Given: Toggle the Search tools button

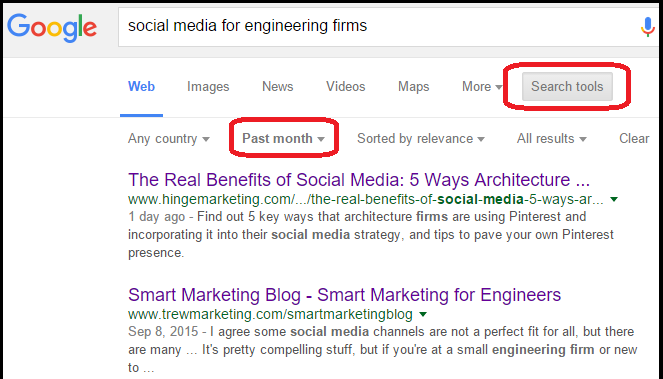Looking at the screenshot, I should pyautogui.click(x=567, y=87).
